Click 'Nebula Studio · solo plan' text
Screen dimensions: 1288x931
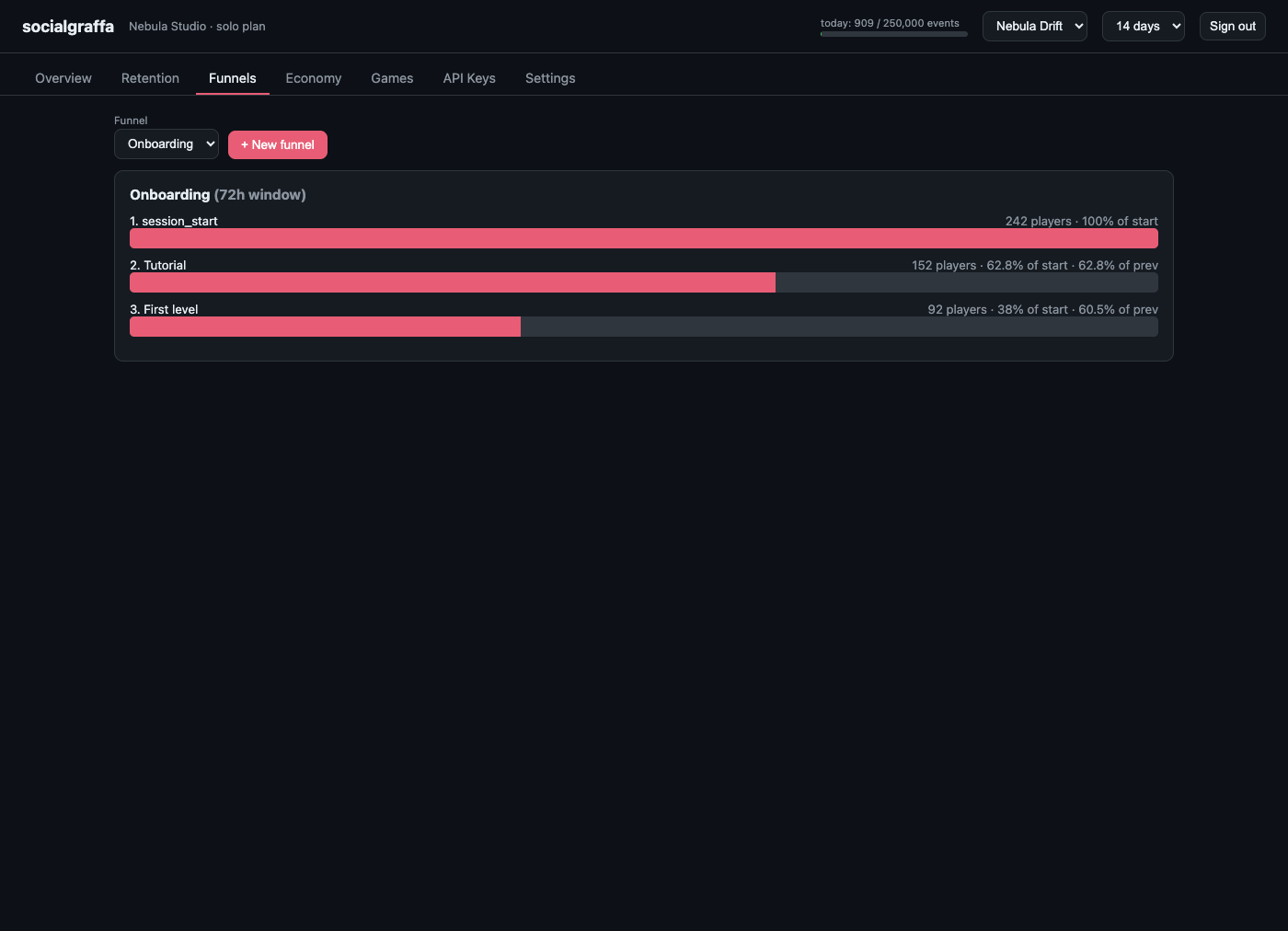[x=197, y=27]
